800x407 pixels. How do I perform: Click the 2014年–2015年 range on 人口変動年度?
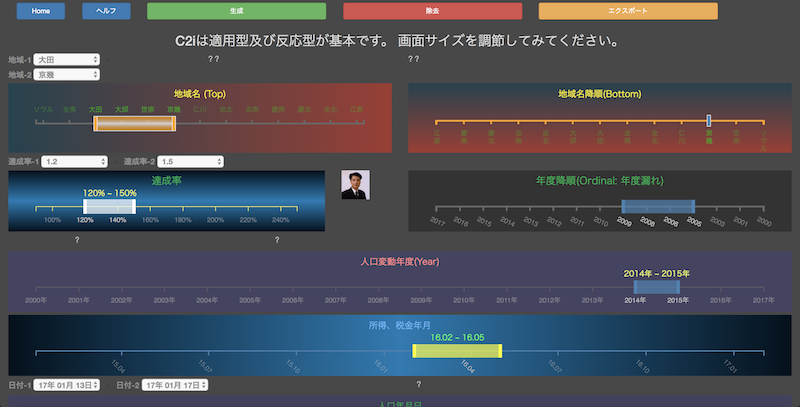point(656,287)
